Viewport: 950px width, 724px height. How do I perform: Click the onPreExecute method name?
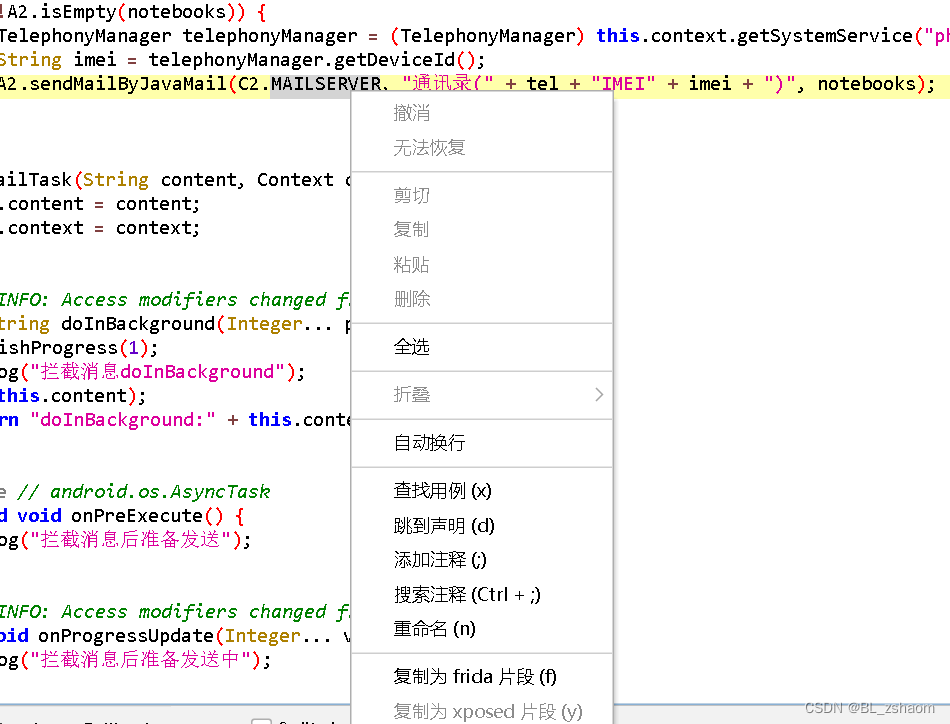[x=136, y=516]
